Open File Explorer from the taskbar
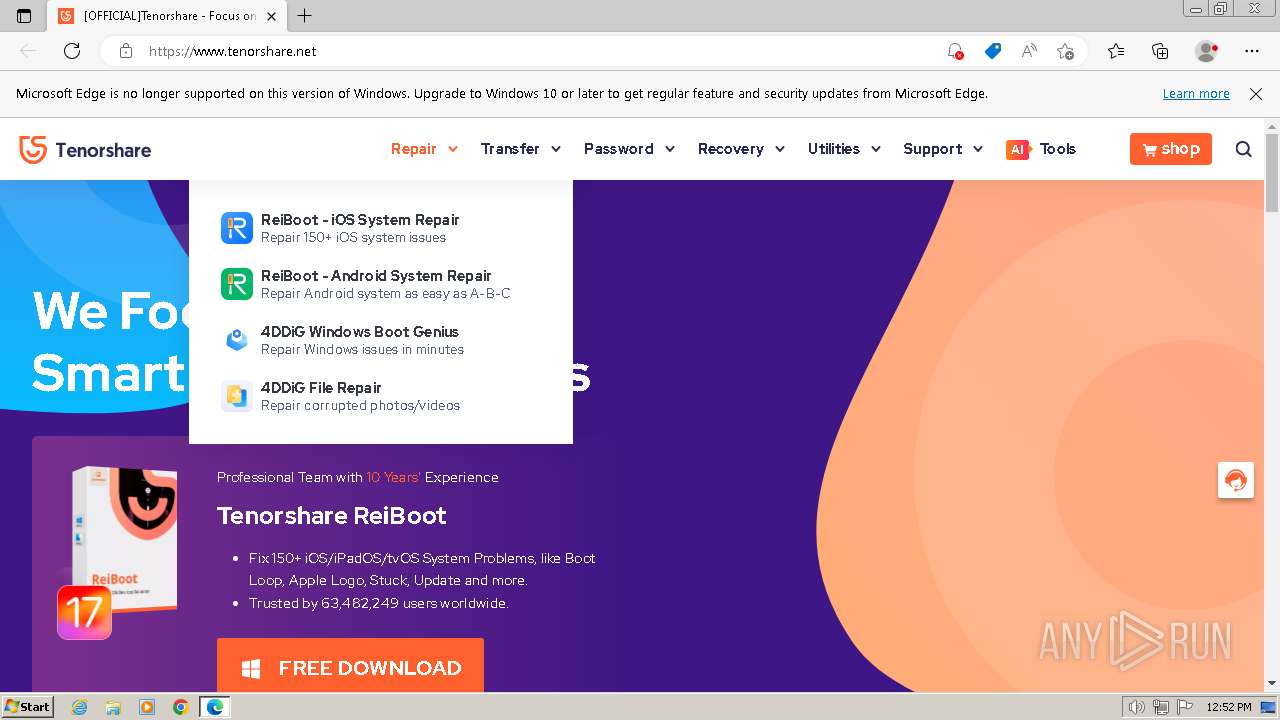The image size is (1280, 720). pos(113,707)
